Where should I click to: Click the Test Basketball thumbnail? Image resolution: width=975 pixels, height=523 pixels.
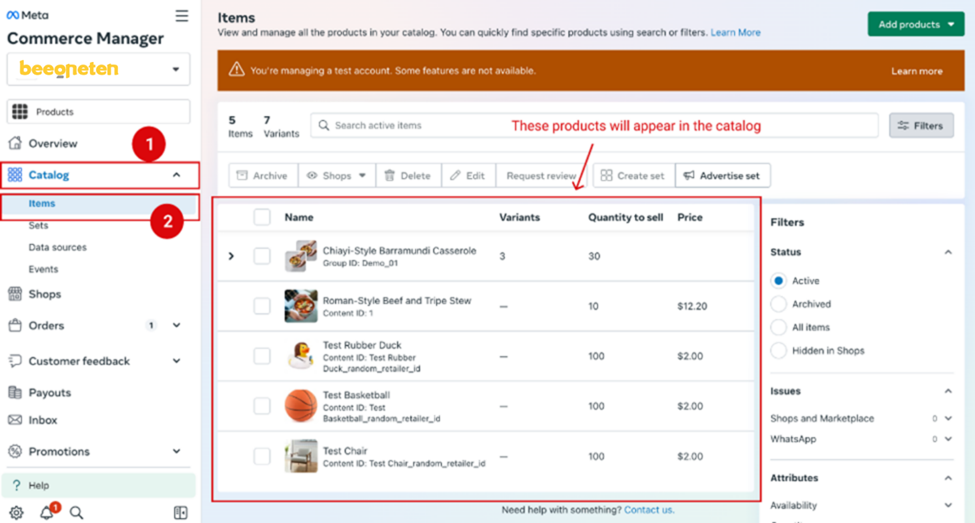pyautogui.click(x=300, y=406)
